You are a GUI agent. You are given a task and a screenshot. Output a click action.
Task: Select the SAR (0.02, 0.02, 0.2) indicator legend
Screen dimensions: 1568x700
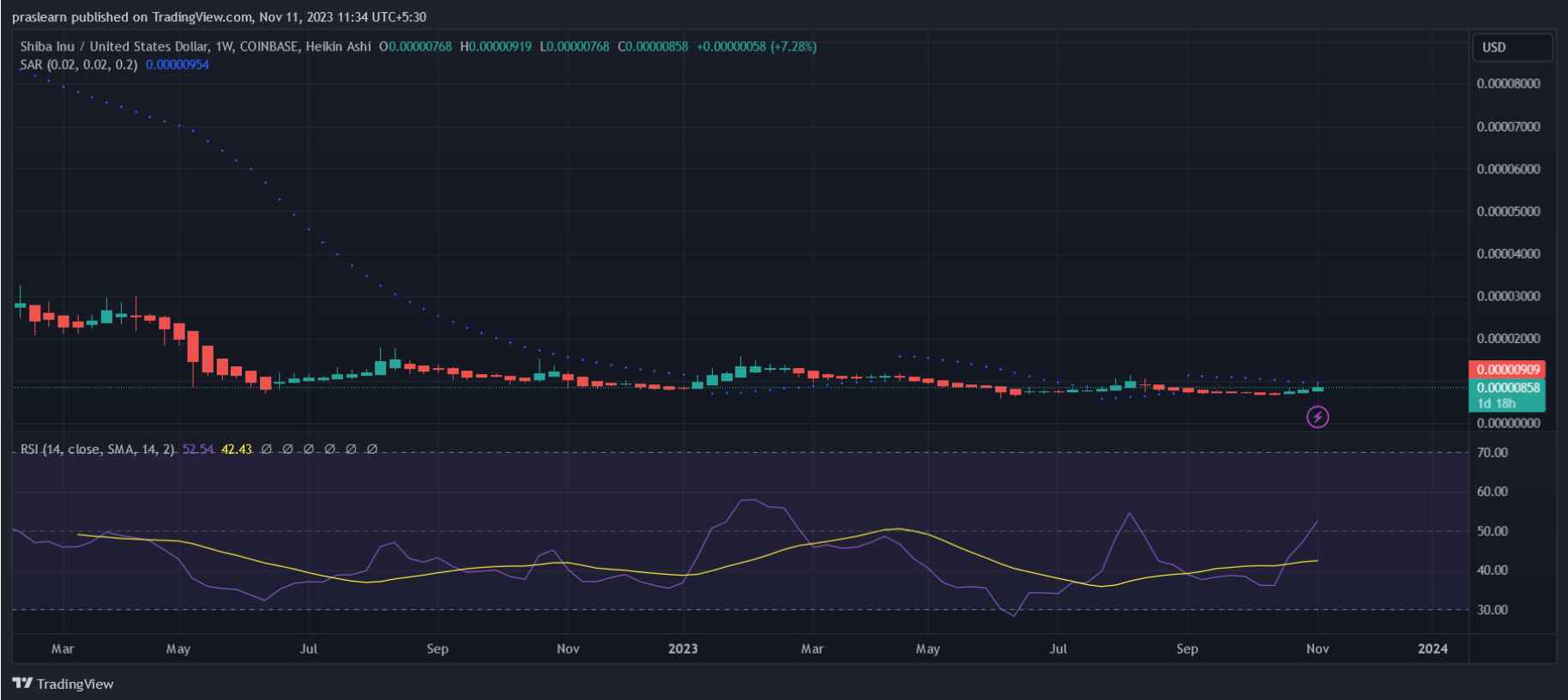78,64
